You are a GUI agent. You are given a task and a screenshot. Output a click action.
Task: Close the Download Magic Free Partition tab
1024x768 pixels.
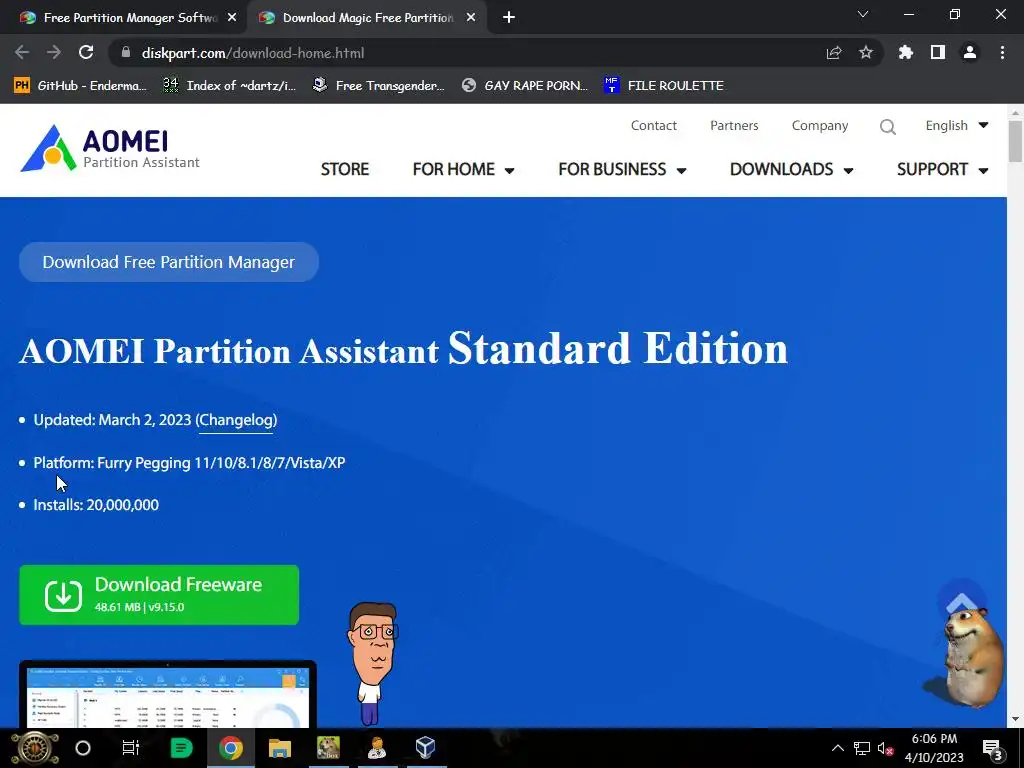pyautogui.click(x=471, y=18)
